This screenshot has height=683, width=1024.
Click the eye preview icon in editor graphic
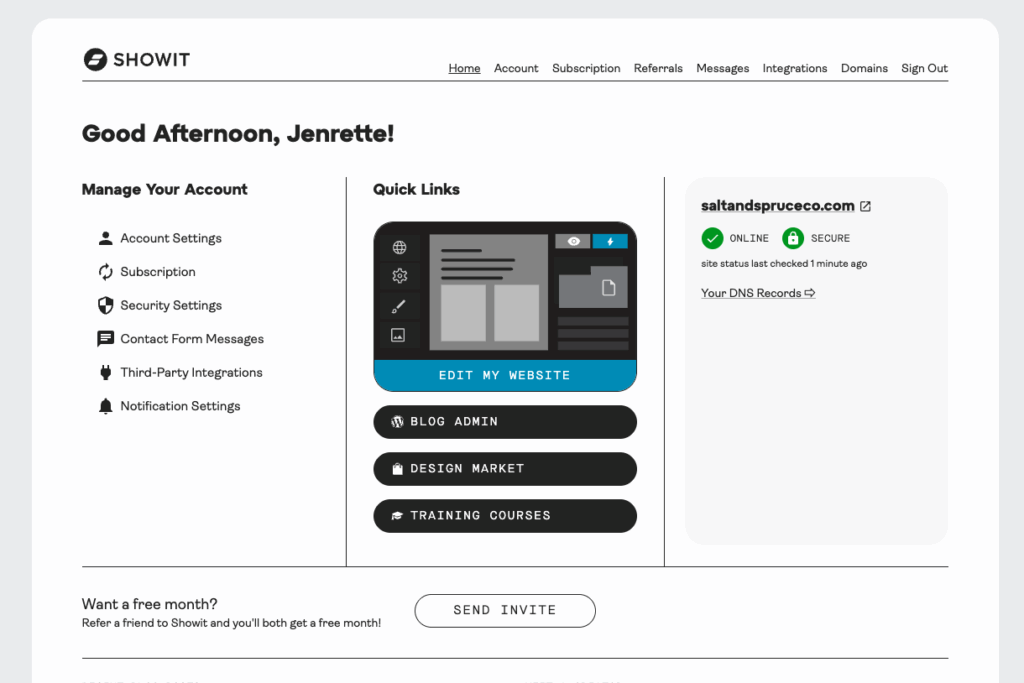pos(573,242)
